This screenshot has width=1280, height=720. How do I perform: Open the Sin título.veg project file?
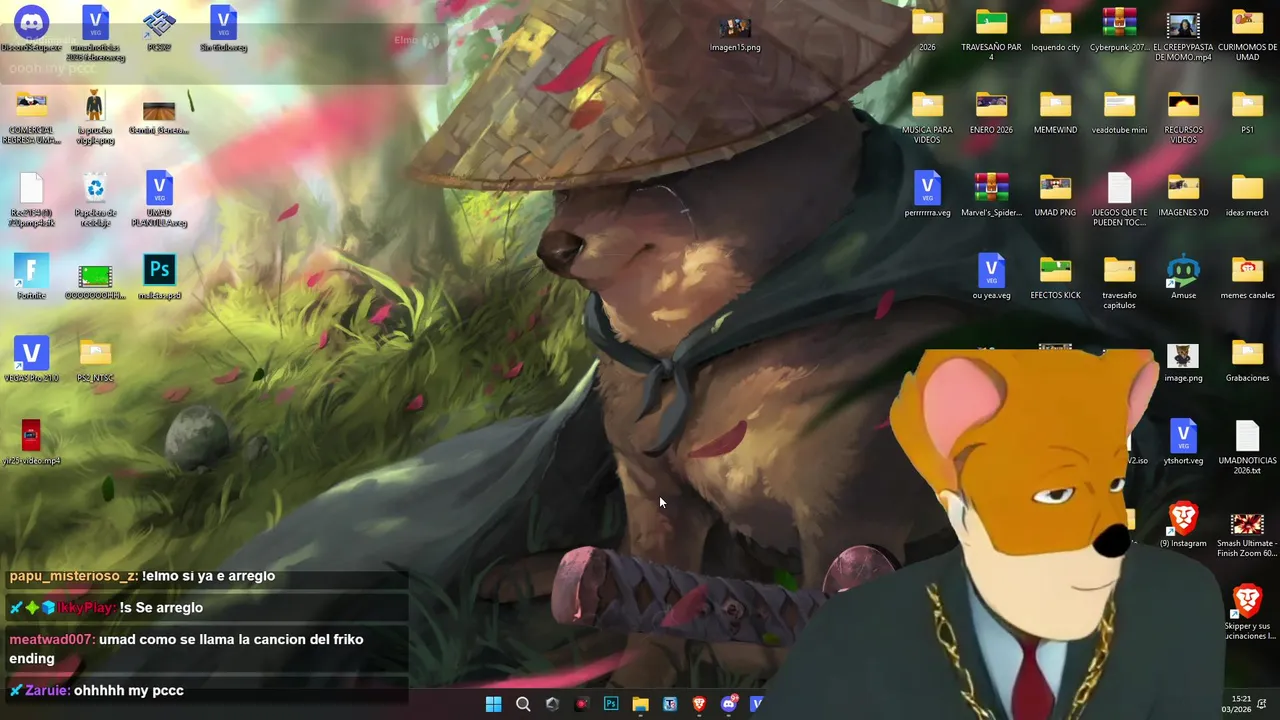223,30
